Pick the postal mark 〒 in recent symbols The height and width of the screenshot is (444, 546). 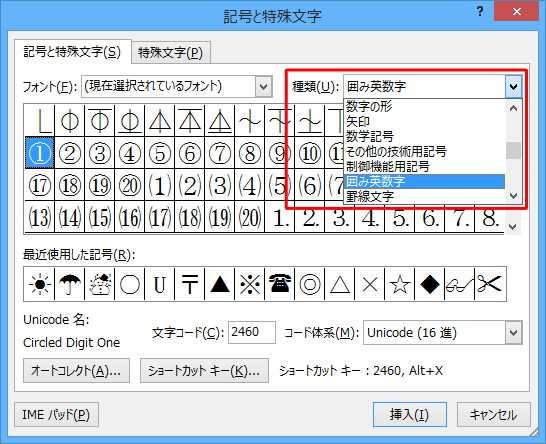tap(189, 284)
